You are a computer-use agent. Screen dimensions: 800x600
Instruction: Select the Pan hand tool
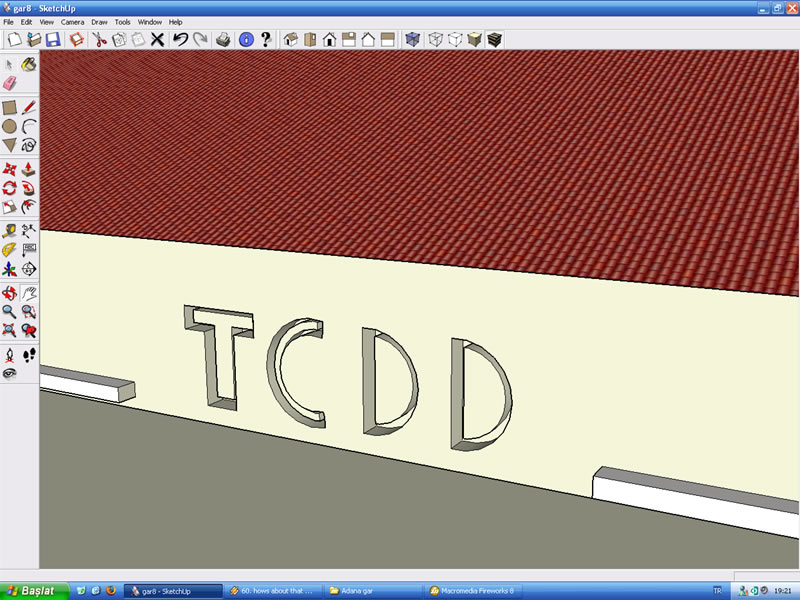[x=29, y=293]
